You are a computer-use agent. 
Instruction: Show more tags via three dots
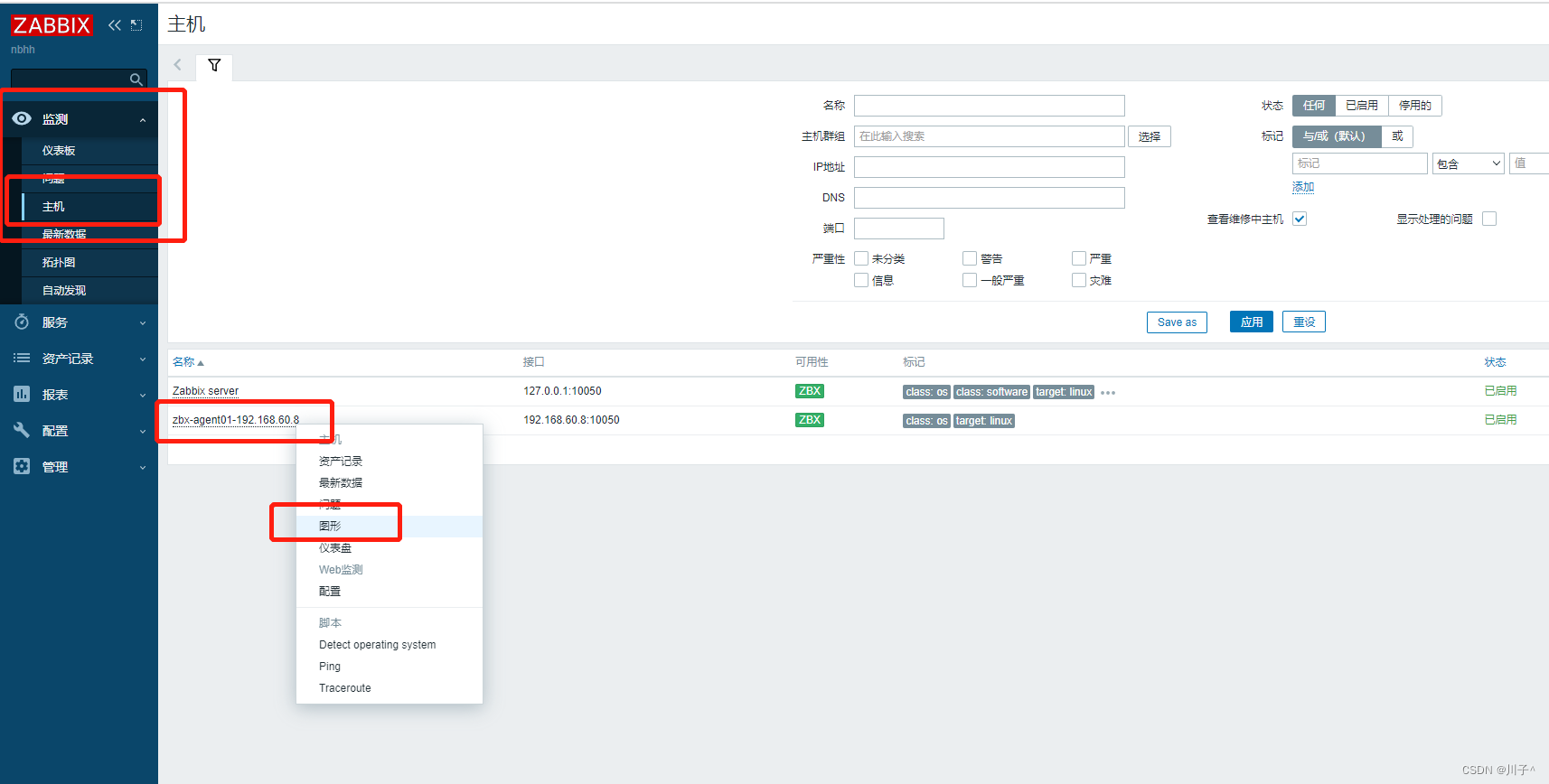tap(1108, 393)
